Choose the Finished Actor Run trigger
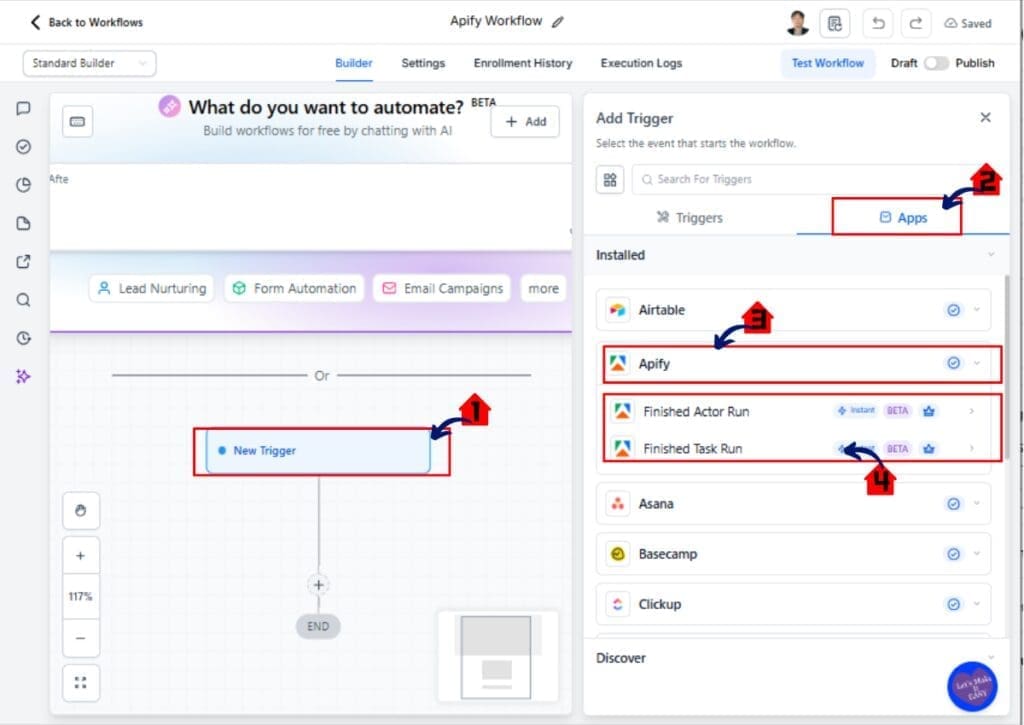Screen dimensions: 1024x725 click(793, 411)
